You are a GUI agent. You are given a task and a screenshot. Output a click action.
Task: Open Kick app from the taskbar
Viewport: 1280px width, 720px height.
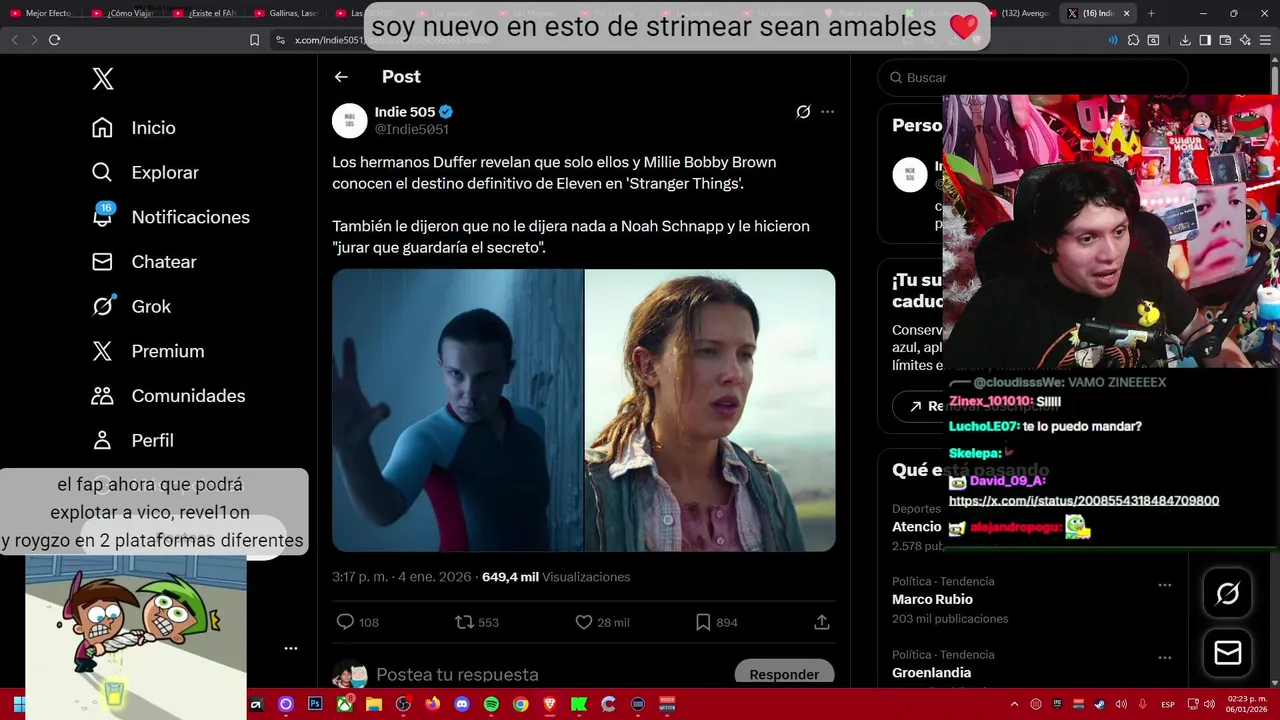[x=579, y=704]
